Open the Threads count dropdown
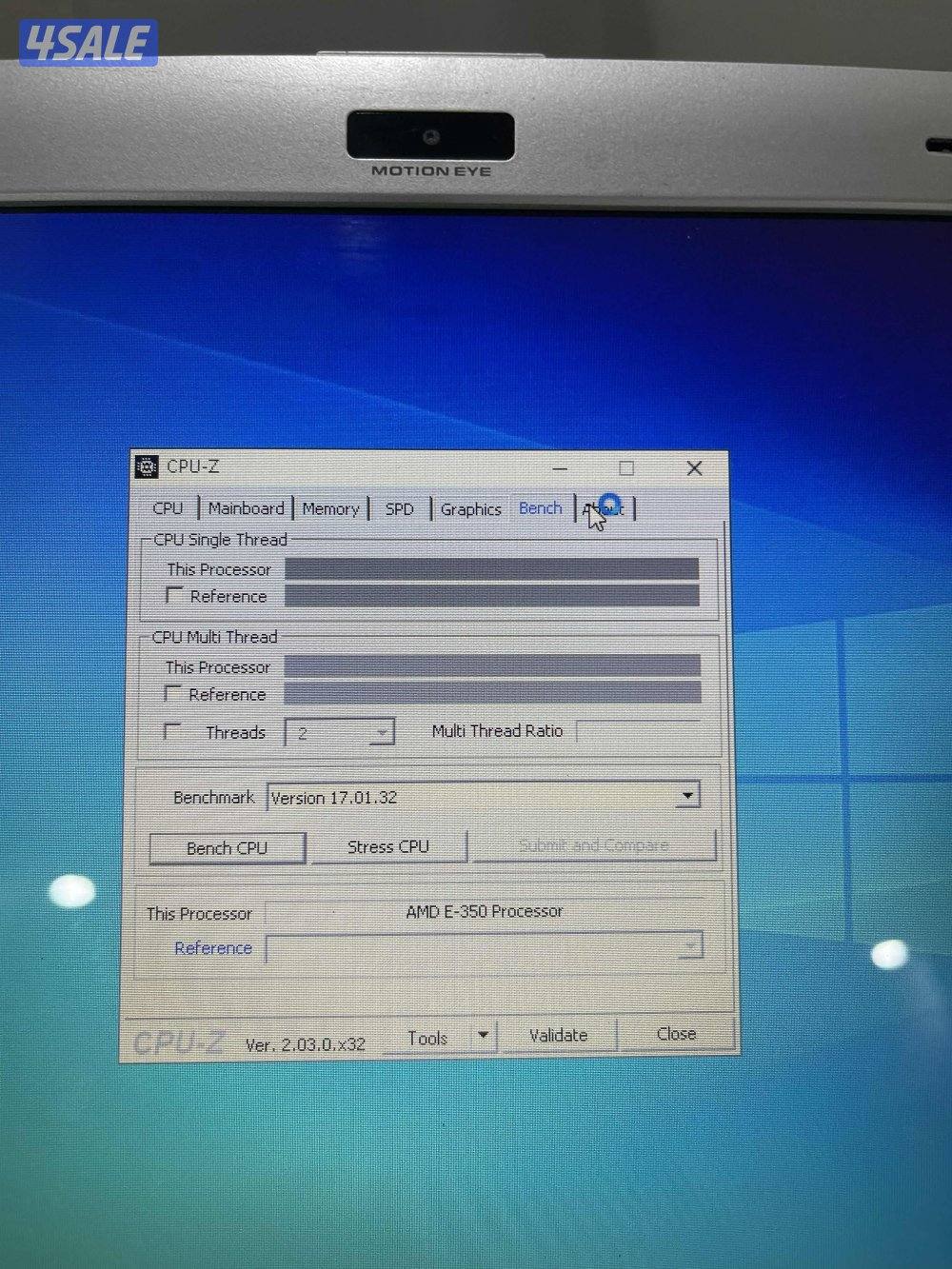The image size is (952, 1269). tap(381, 730)
